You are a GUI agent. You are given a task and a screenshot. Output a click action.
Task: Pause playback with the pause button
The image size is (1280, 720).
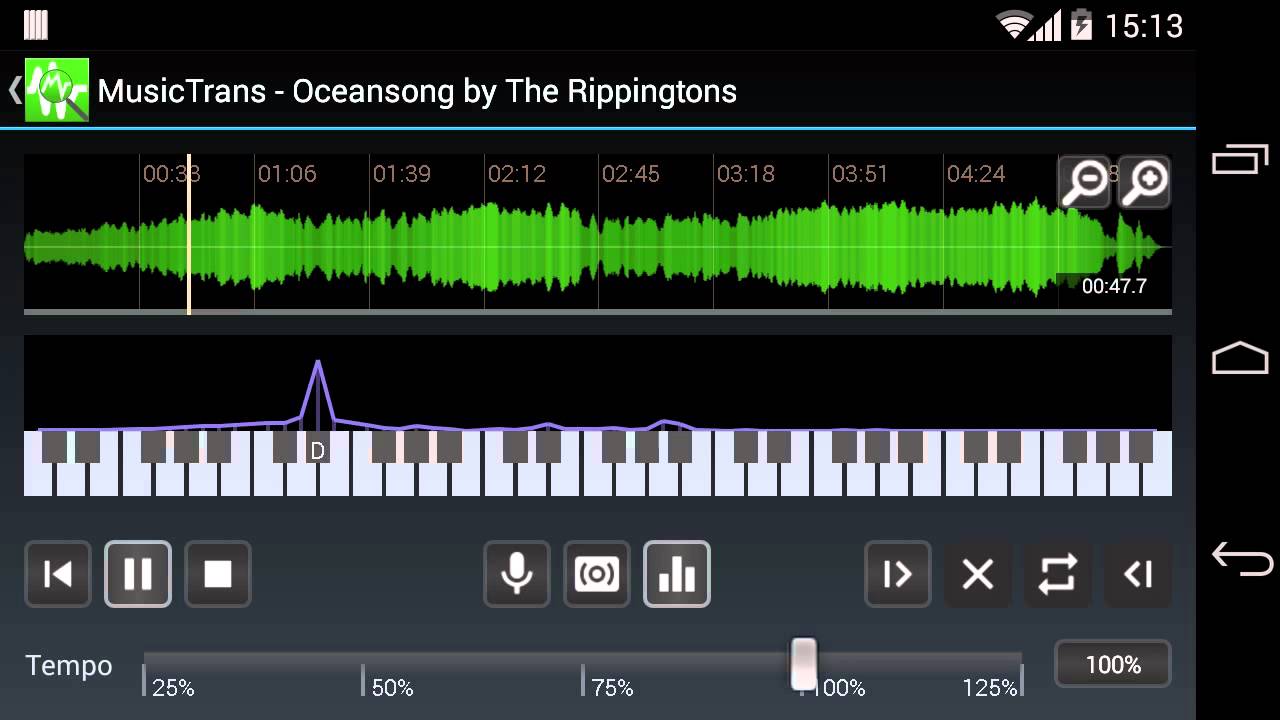click(138, 574)
